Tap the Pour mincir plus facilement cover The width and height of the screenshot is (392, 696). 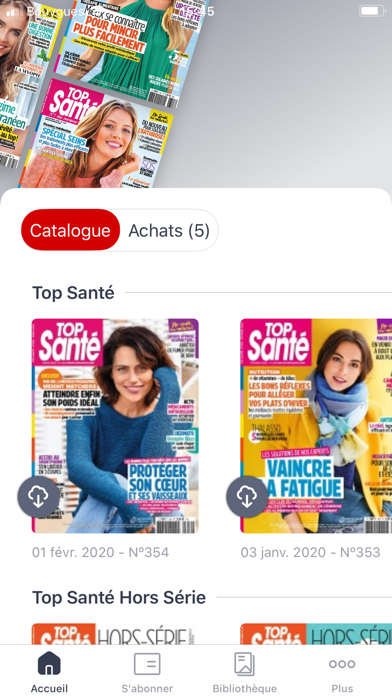click(133, 44)
